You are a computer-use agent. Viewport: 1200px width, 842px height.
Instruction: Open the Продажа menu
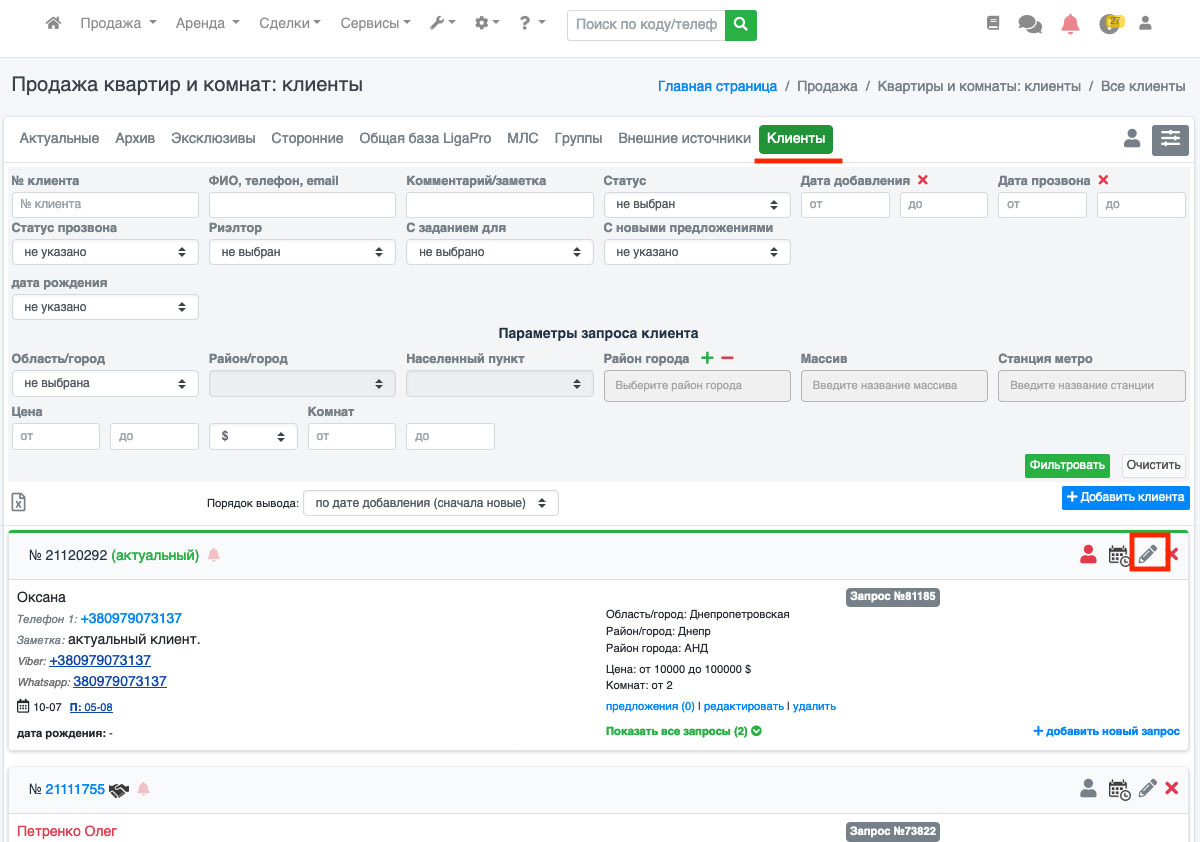click(118, 23)
